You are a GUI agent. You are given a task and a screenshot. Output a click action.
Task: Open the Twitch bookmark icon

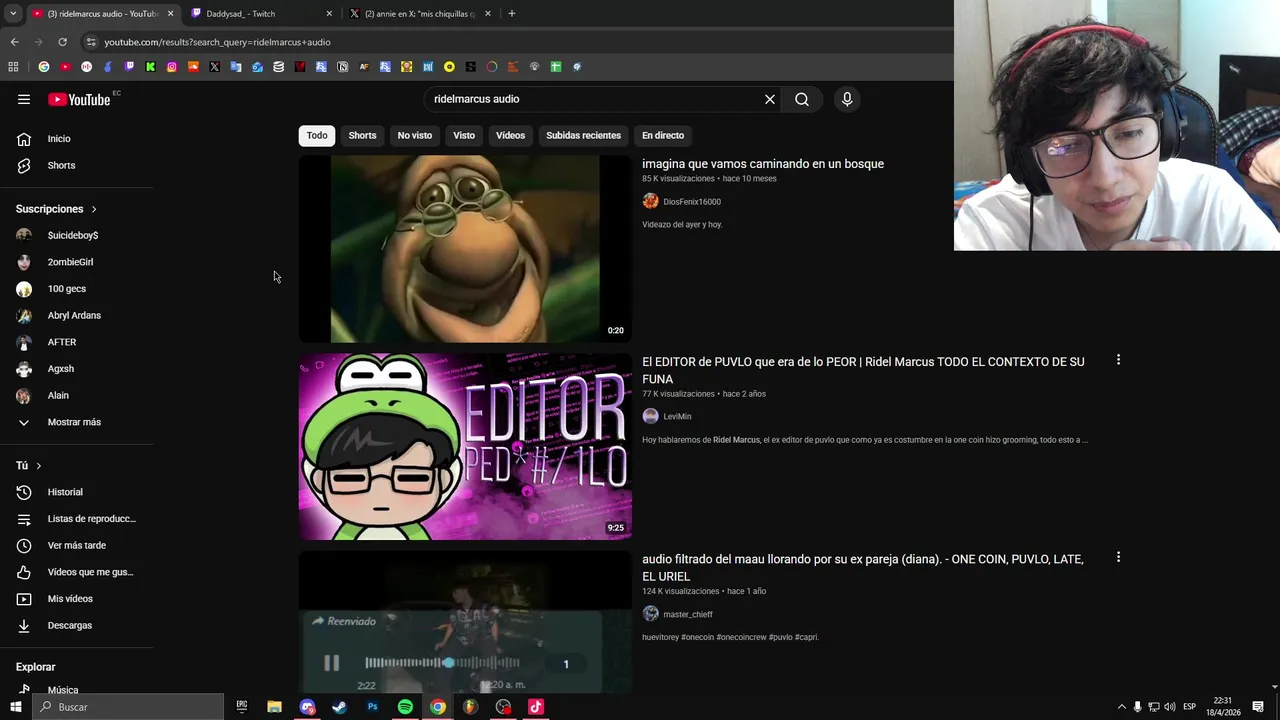[x=129, y=67]
